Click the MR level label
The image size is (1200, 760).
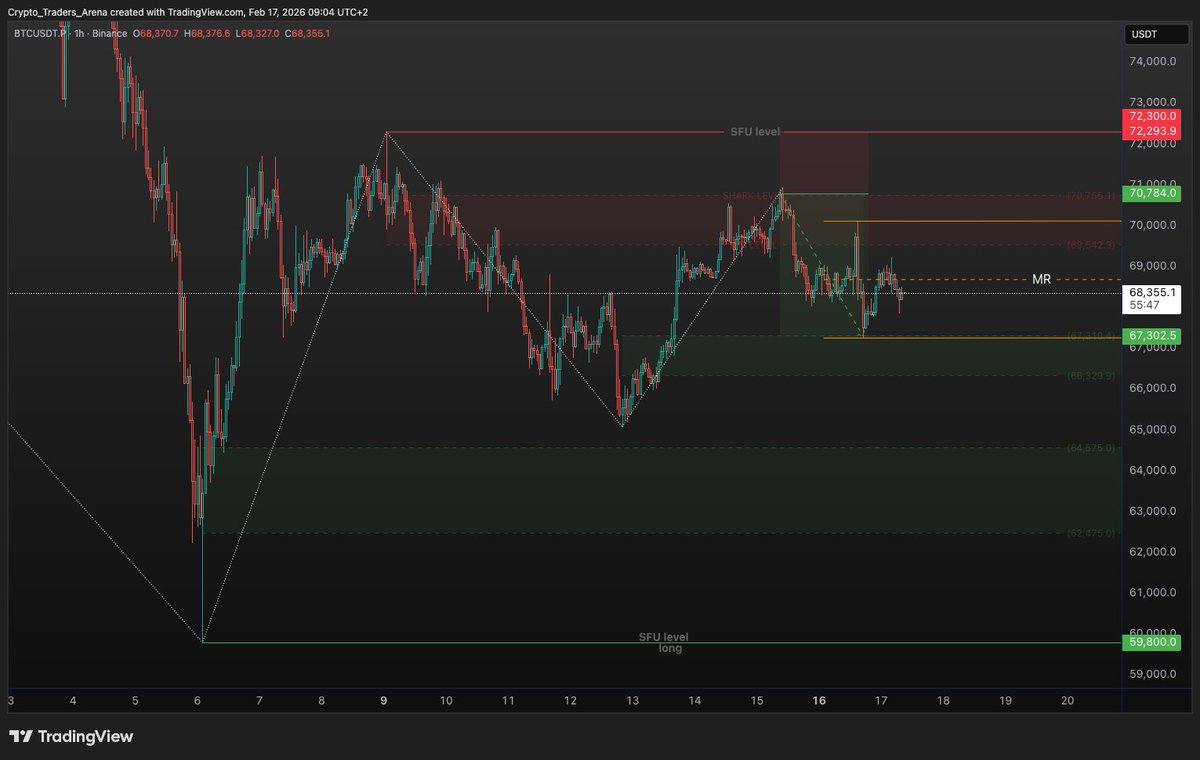coord(1041,280)
